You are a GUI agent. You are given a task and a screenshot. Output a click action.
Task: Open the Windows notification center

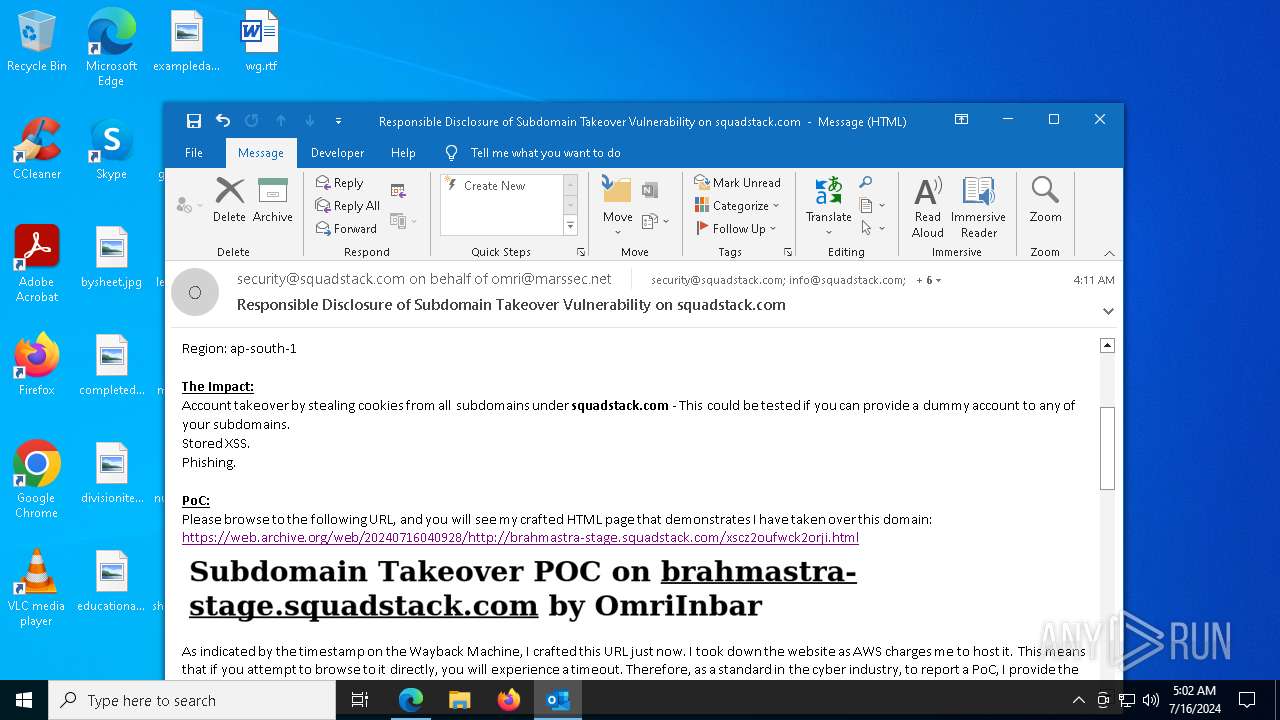1247,700
